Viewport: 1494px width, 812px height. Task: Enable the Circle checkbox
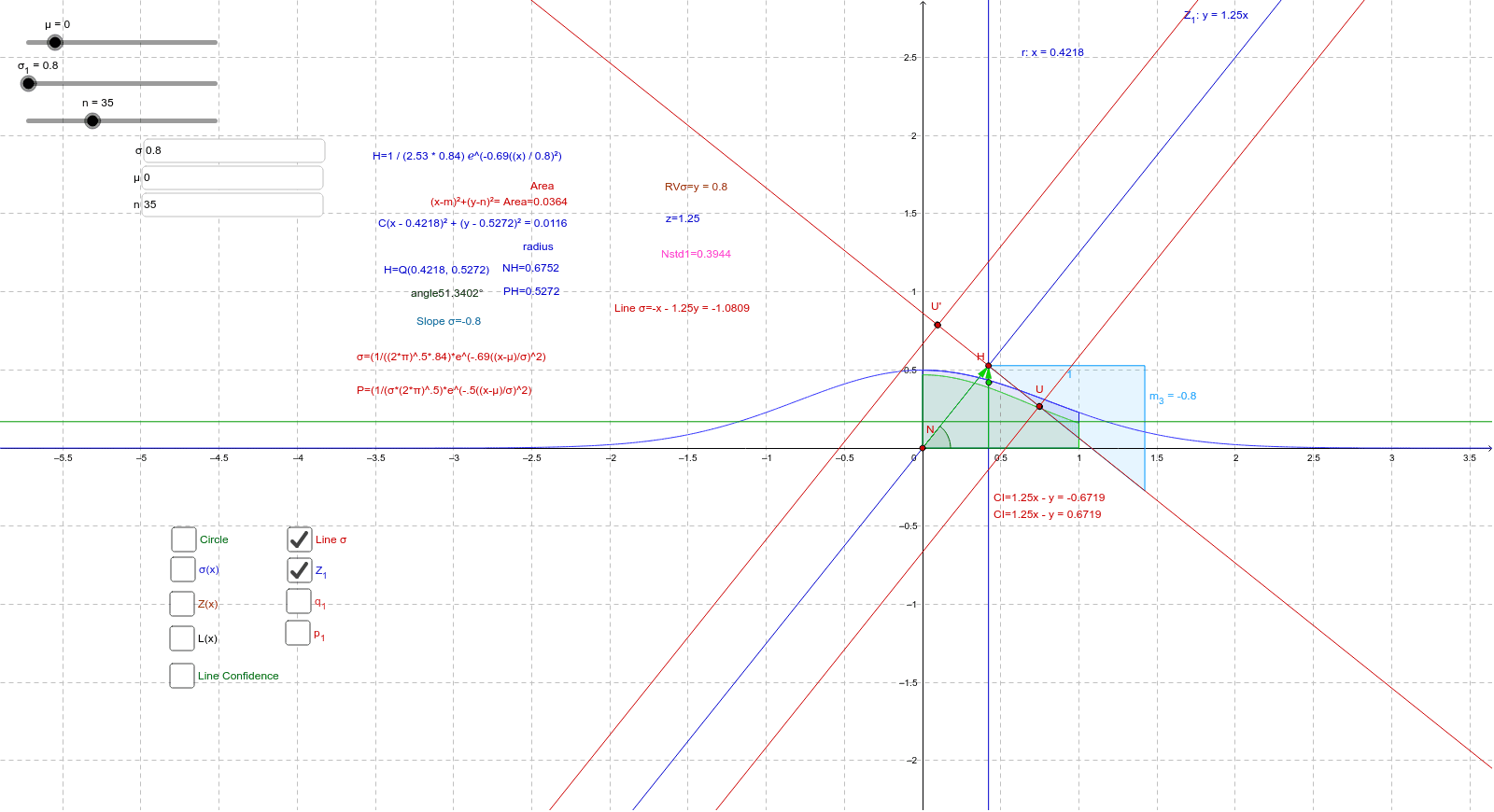tap(184, 539)
